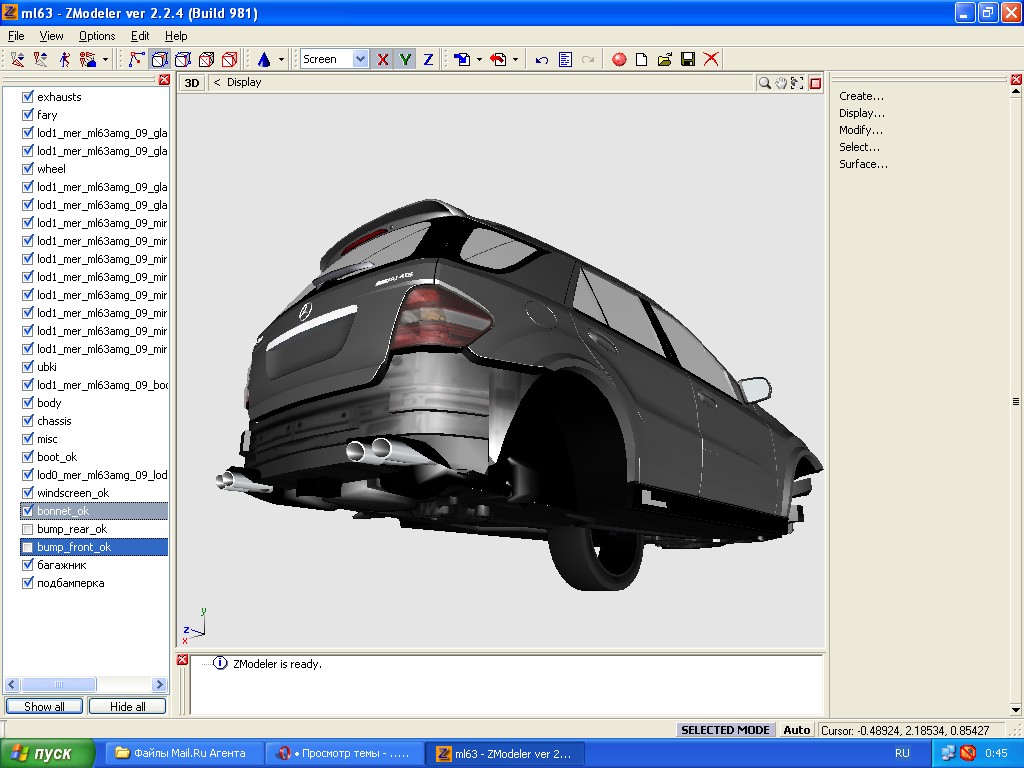The width and height of the screenshot is (1024, 768).
Task: Open dropdown arrow beside selection tools
Action: click(x=105, y=59)
